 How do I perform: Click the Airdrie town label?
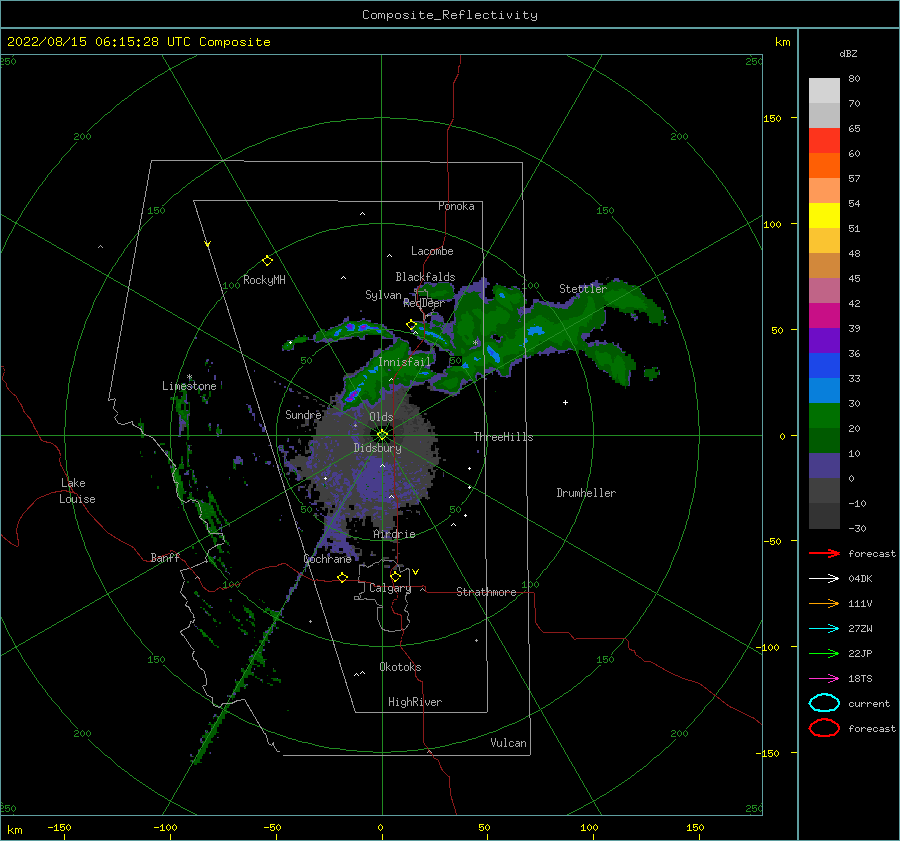[x=394, y=534]
